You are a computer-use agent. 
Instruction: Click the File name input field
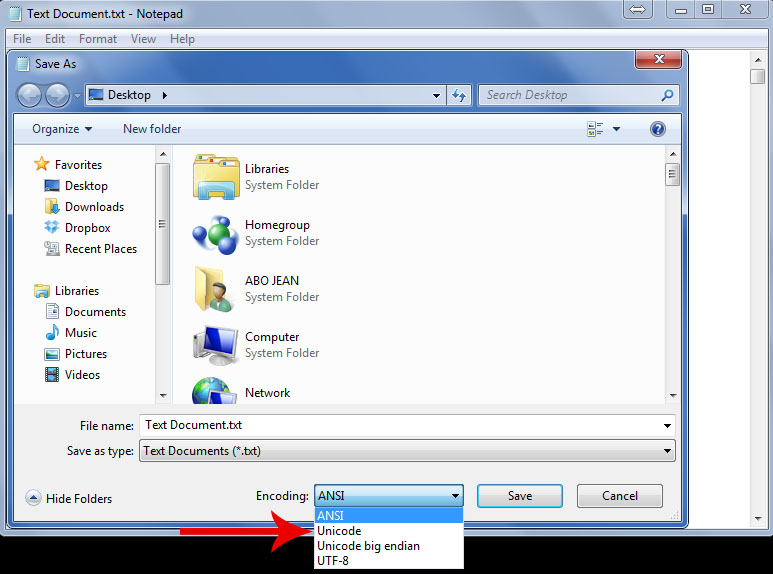400,425
